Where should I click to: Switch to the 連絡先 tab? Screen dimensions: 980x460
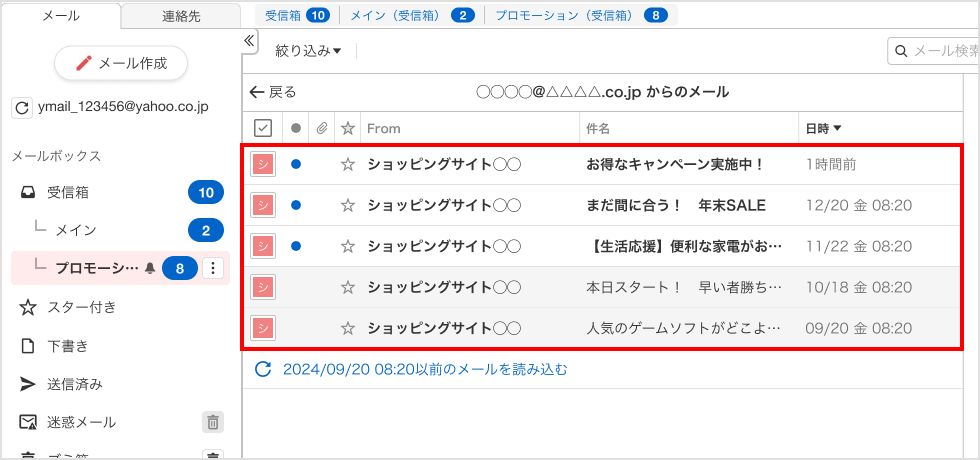tap(181, 16)
